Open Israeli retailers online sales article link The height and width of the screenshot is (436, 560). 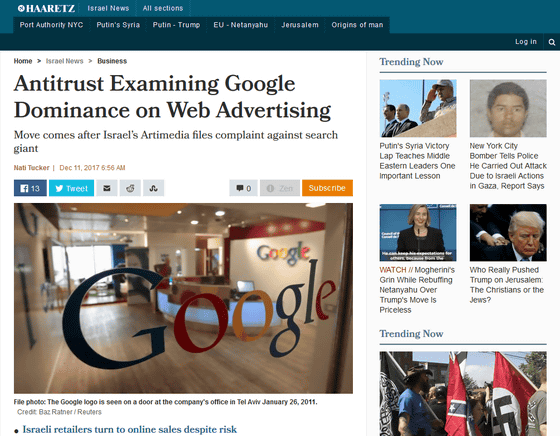(x=130, y=429)
